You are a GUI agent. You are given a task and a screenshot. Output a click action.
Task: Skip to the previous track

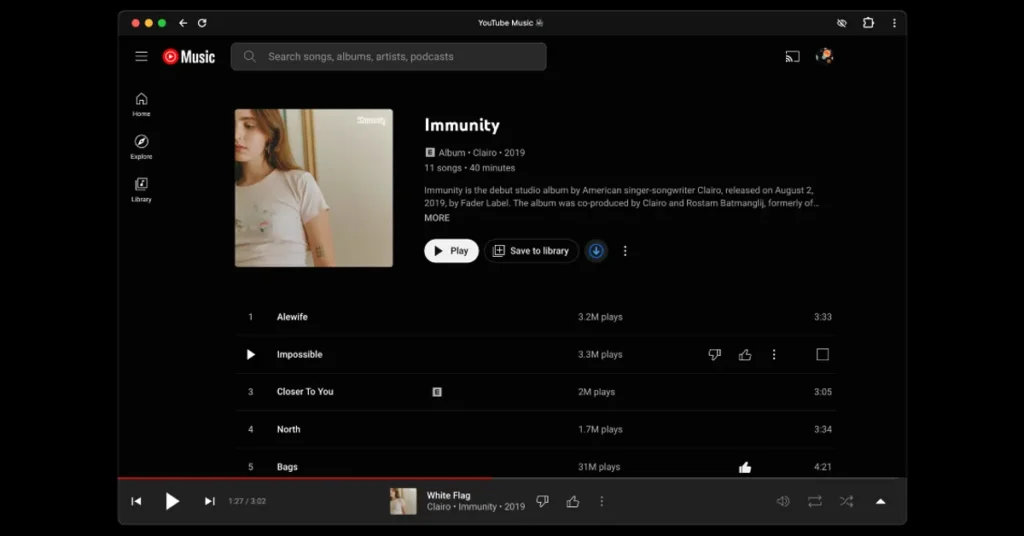pyautogui.click(x=136, y=501)
